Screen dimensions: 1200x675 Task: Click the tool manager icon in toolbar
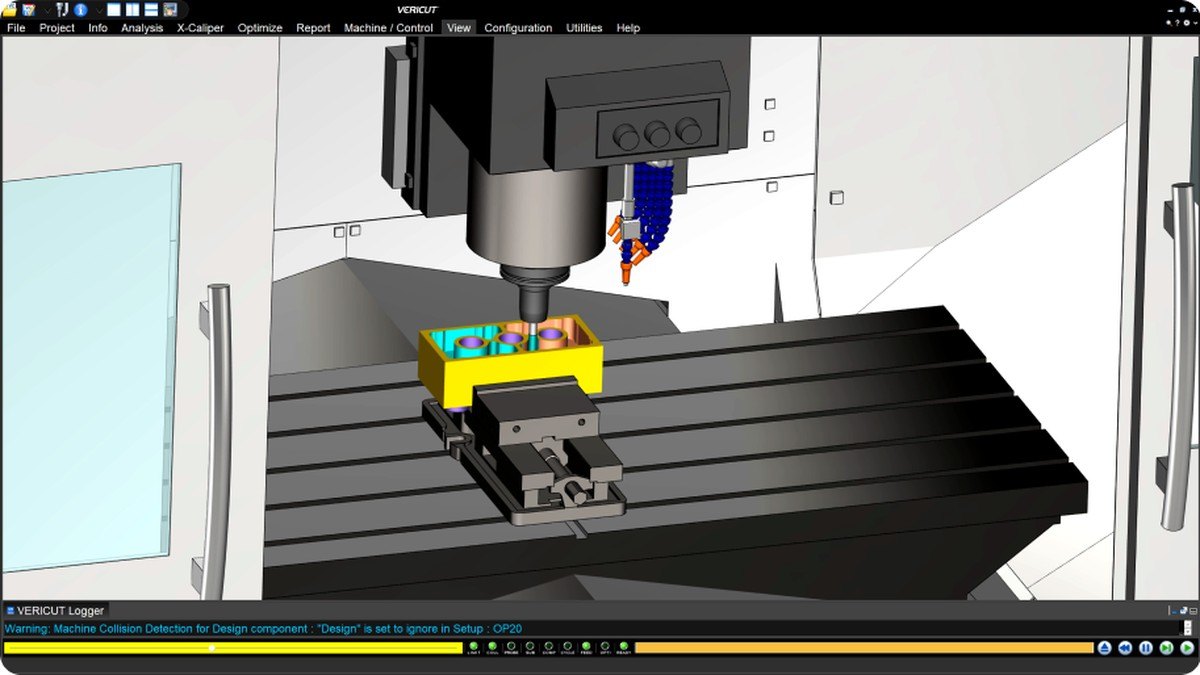[61, 10]
